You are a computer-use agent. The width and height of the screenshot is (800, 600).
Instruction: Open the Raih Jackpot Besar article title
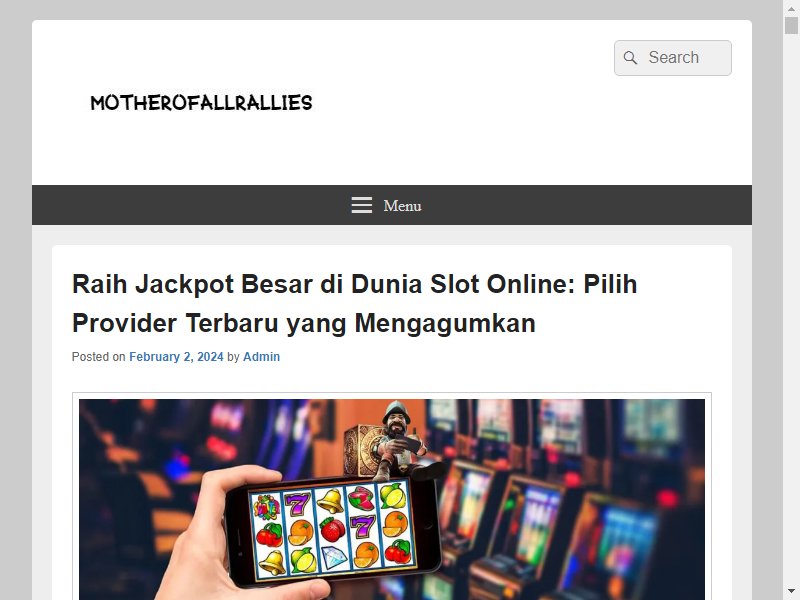pyautogui.click(x=354, y=304)
